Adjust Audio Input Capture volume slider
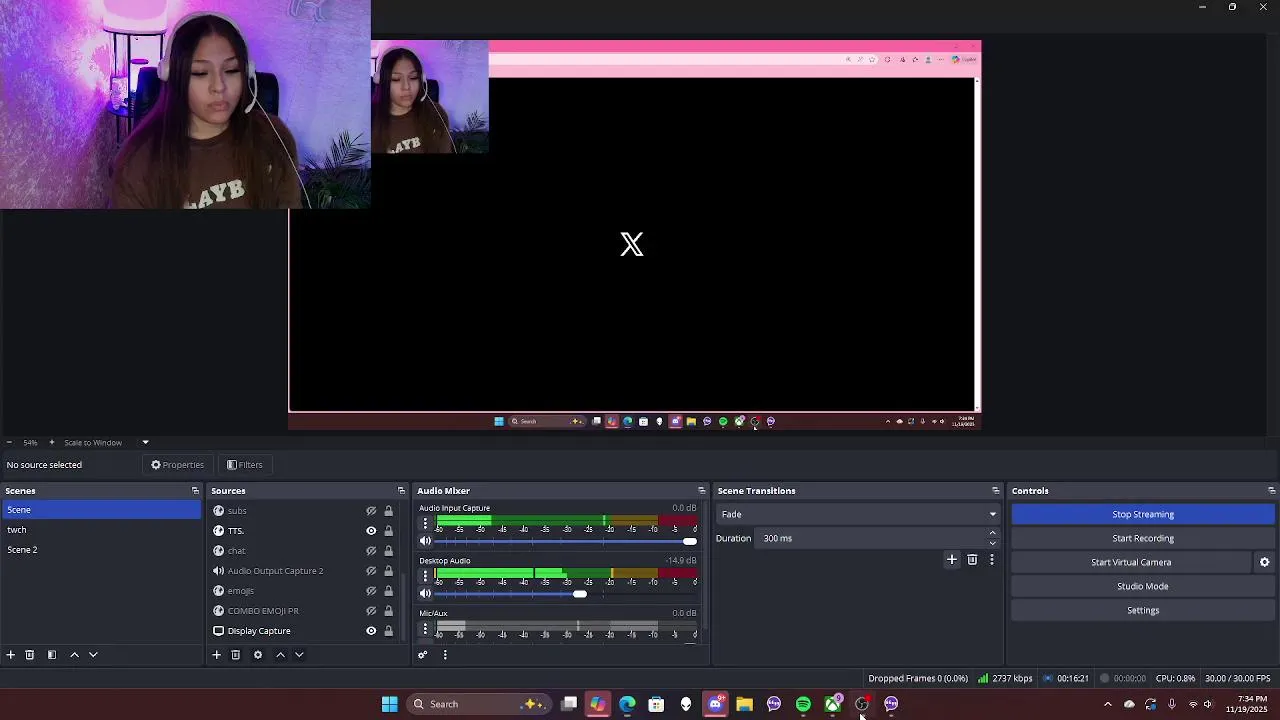This screenshot has width=1280, height=720. tap(565, 541)
